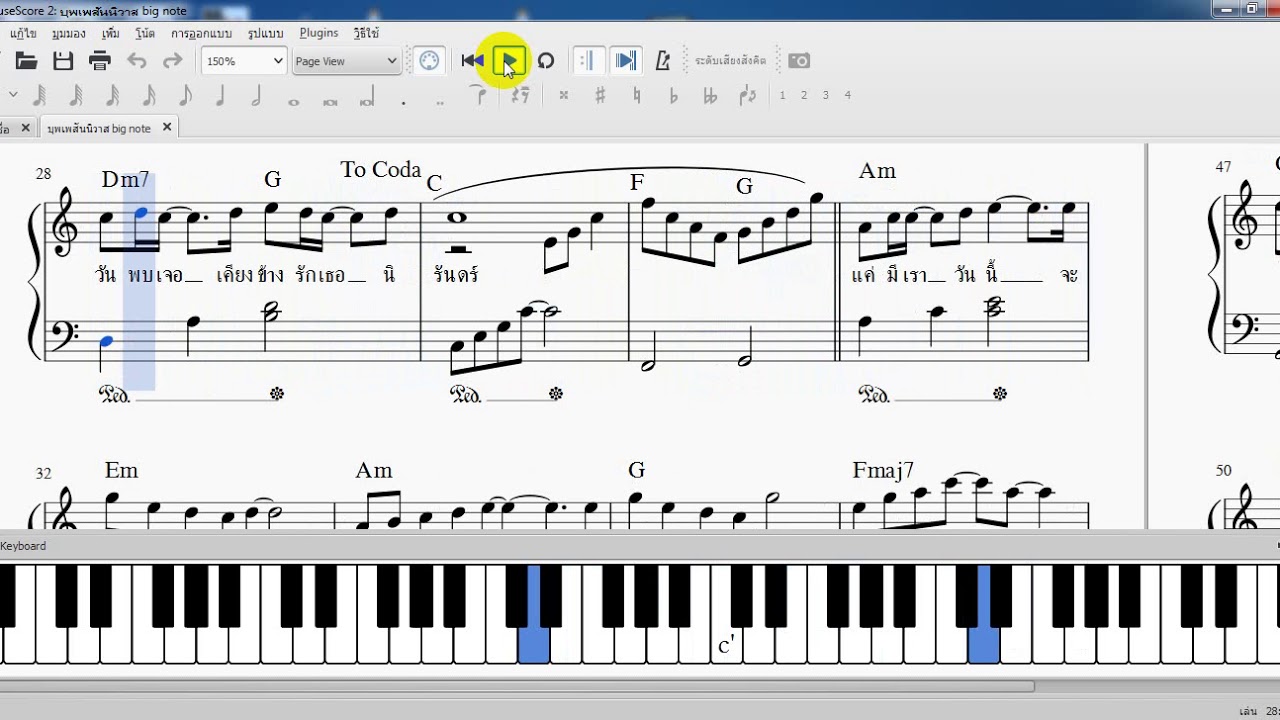Image resolution: width=1280 pixels, height=720 pixels.
Task: Select voice 4
Action: 847,95
